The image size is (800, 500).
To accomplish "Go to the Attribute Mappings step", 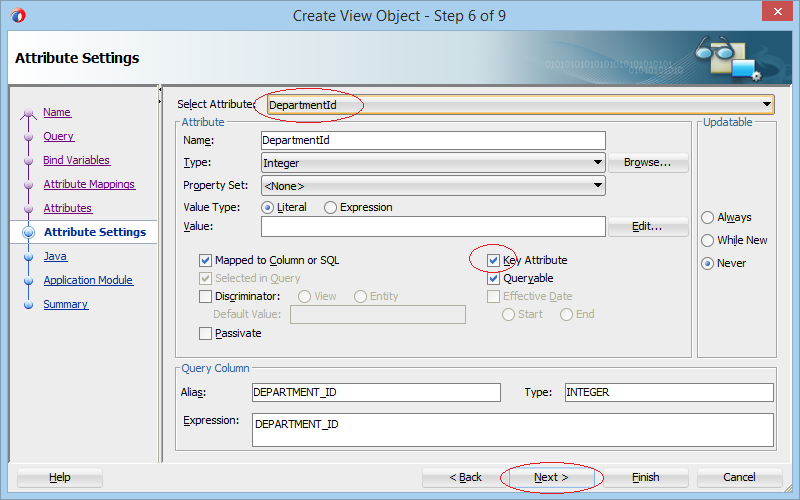I will pos(89,184).
